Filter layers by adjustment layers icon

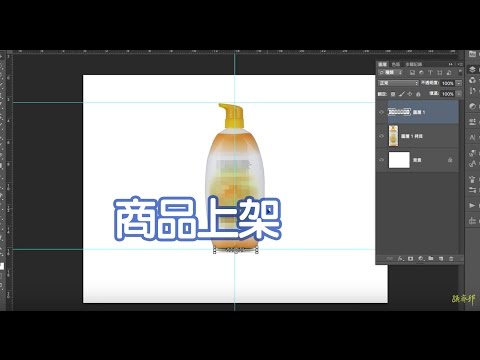421,72
